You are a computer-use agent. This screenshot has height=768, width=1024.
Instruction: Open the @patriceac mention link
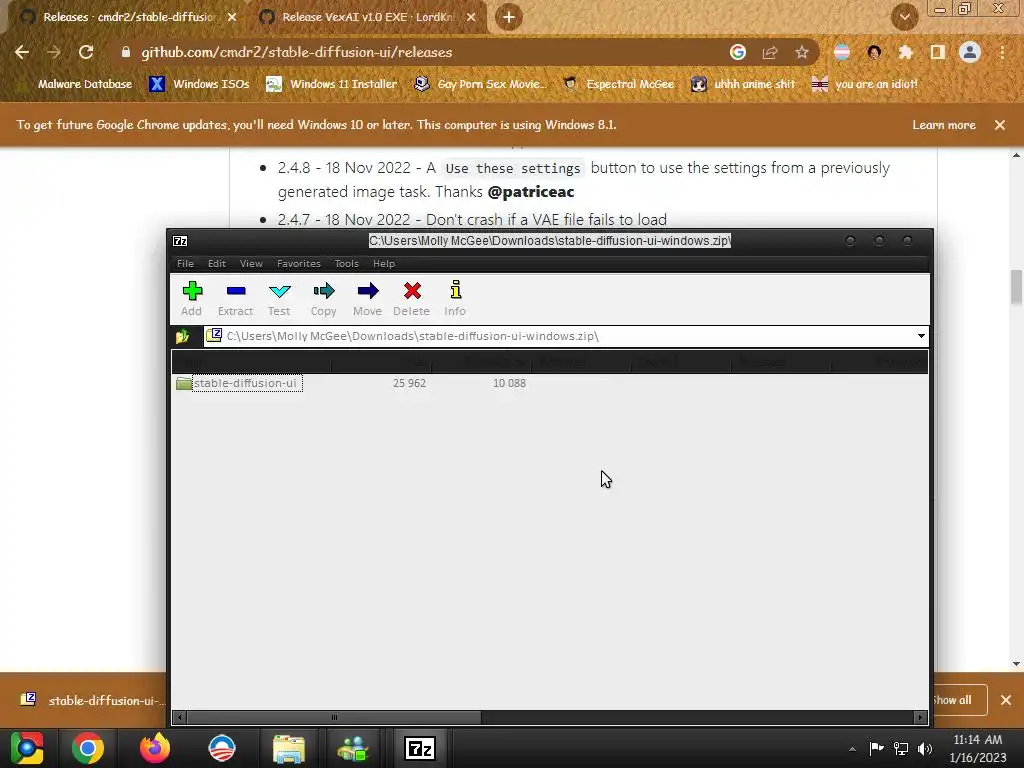531,192
